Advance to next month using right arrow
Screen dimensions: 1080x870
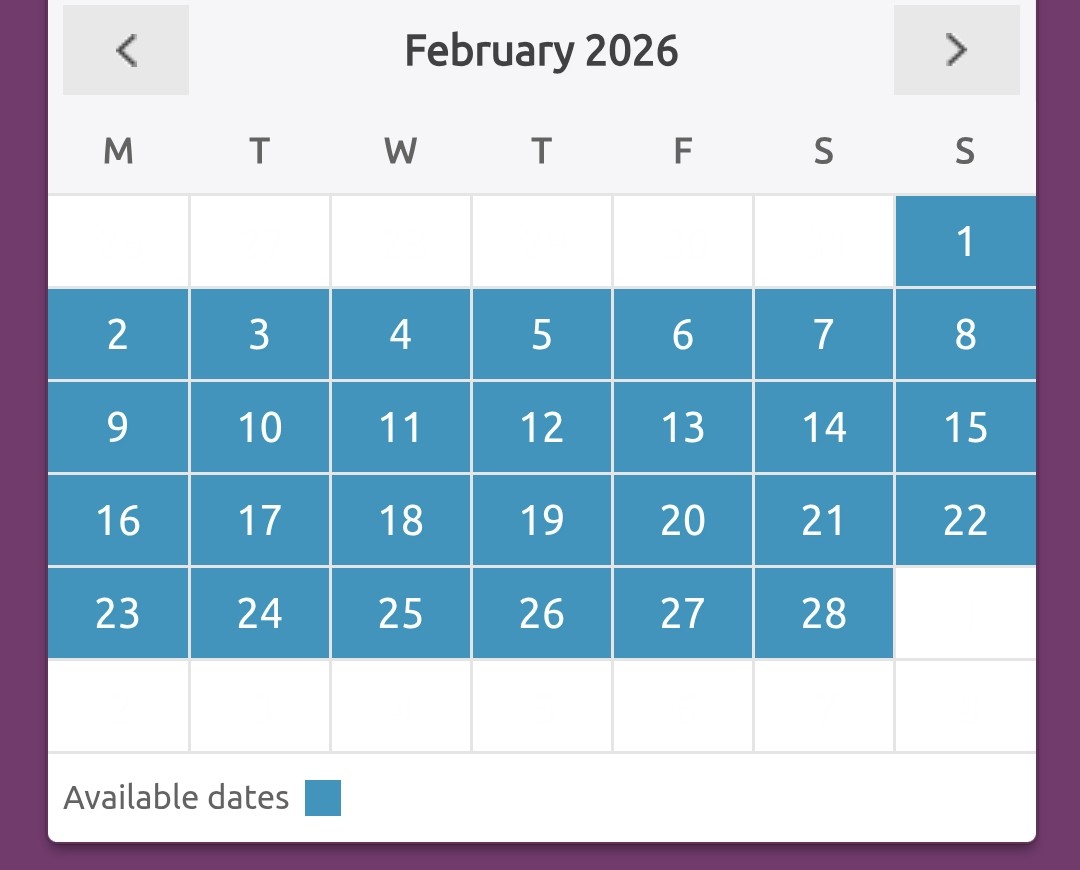click(956, 50)
